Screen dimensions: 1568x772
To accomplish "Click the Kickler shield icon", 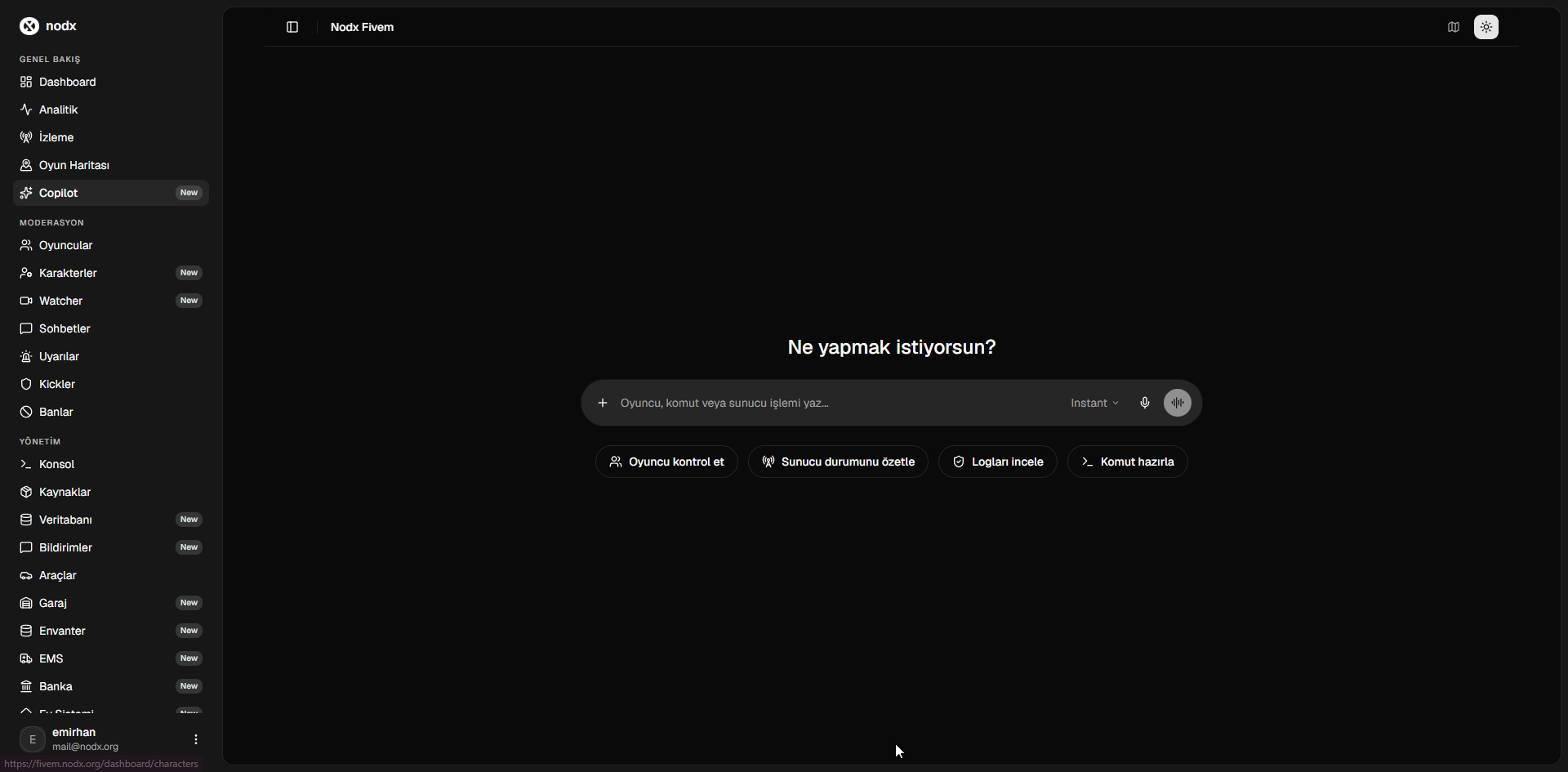I will tap(26, 384).
